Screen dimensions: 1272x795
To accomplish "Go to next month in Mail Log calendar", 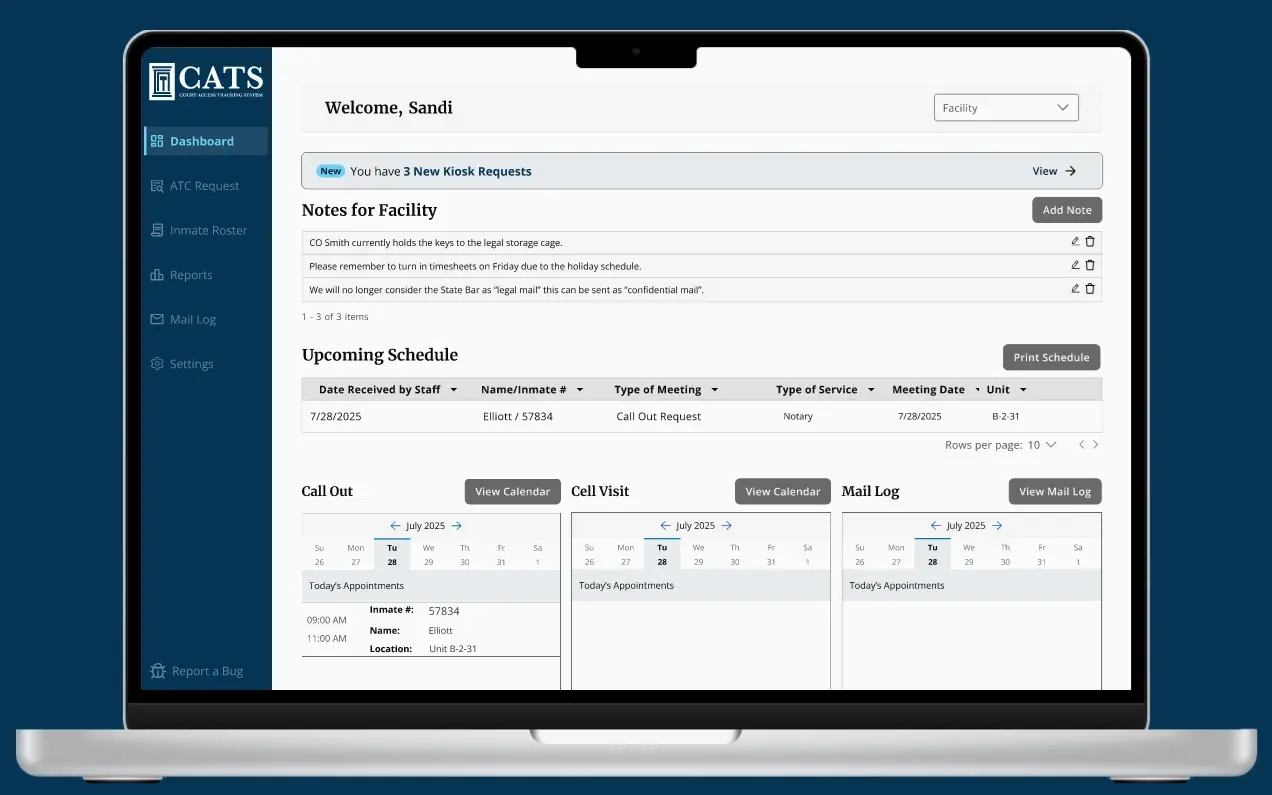I will [x=997, y=526].
